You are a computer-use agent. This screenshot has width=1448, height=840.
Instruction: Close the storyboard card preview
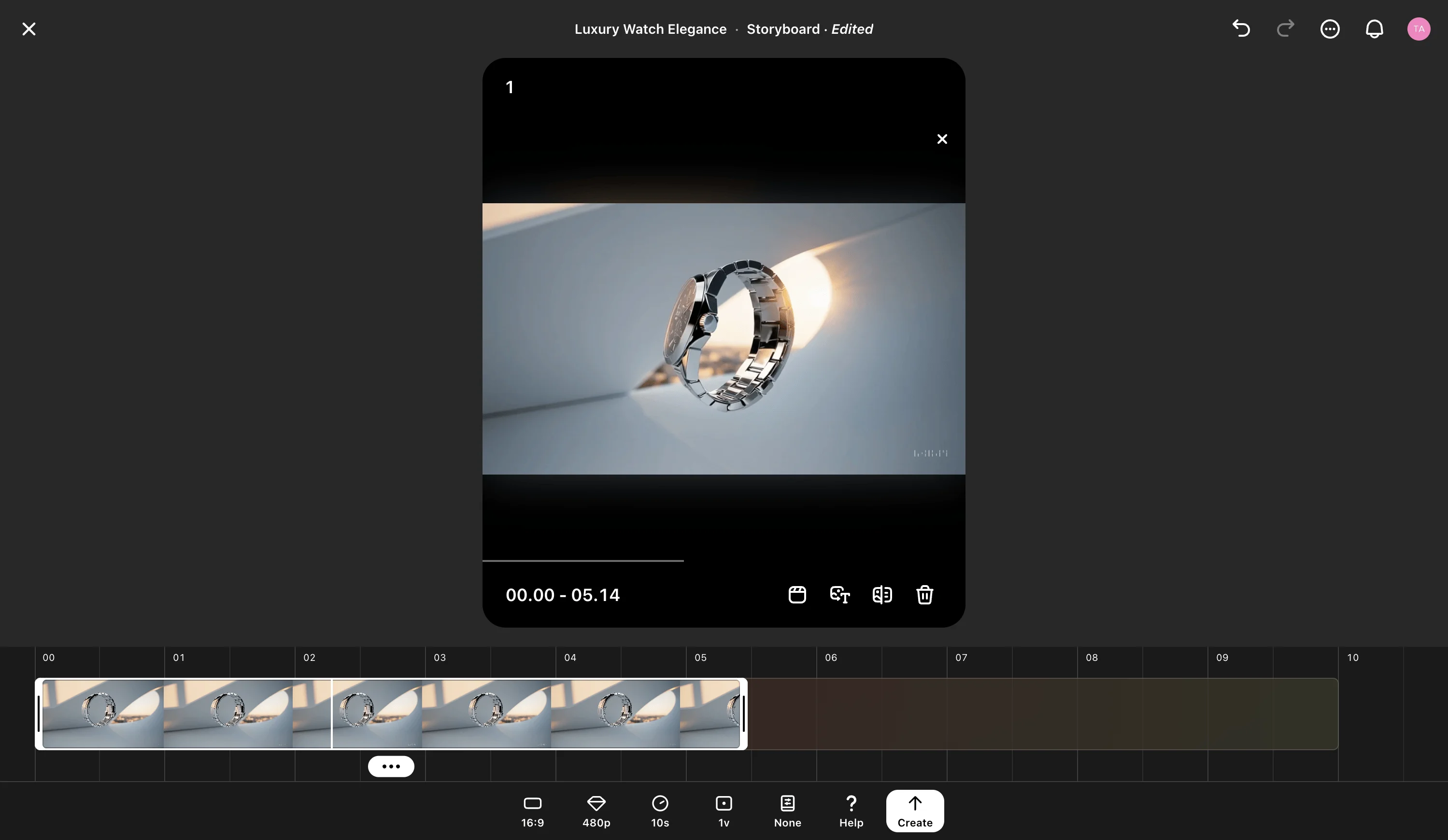(x=942, y=139)
